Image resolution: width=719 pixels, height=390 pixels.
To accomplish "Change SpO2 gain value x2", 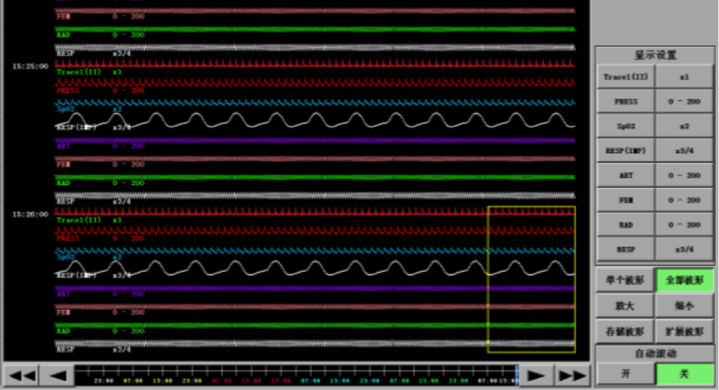I will click(x=685, y=126).
